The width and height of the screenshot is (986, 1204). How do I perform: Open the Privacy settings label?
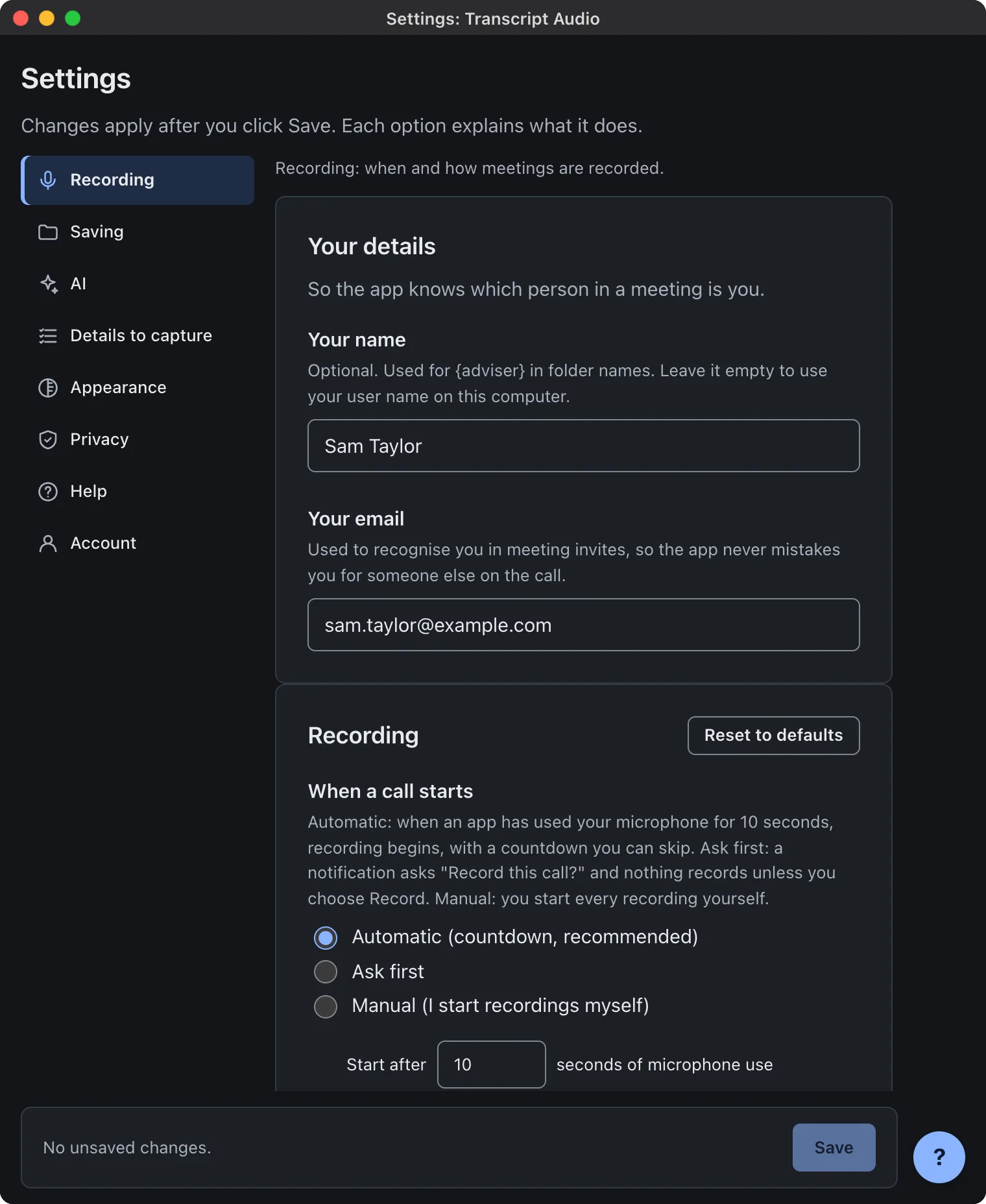point(99,439)
